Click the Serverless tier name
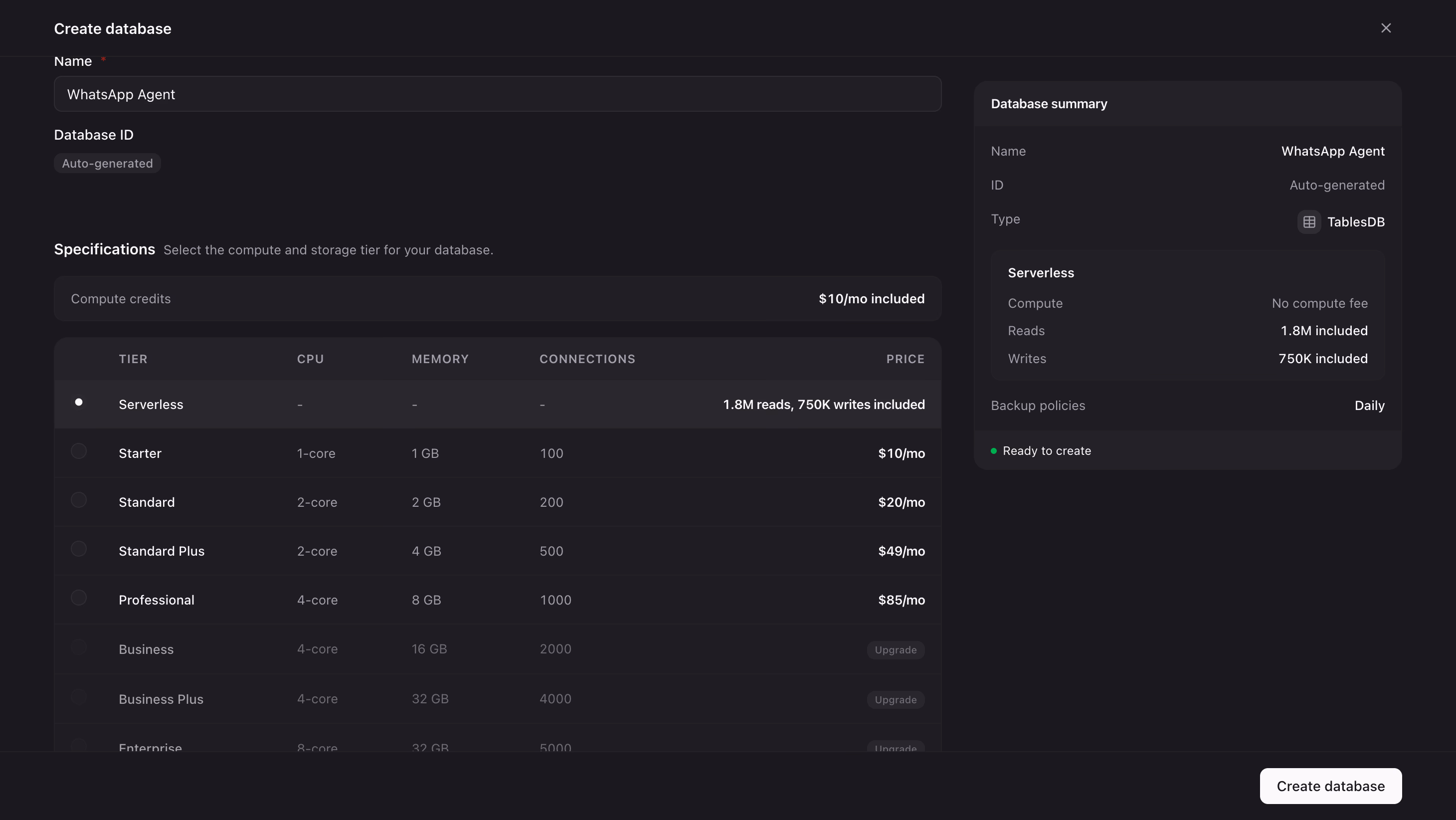 pyautogui.click(x=151, y=405)
